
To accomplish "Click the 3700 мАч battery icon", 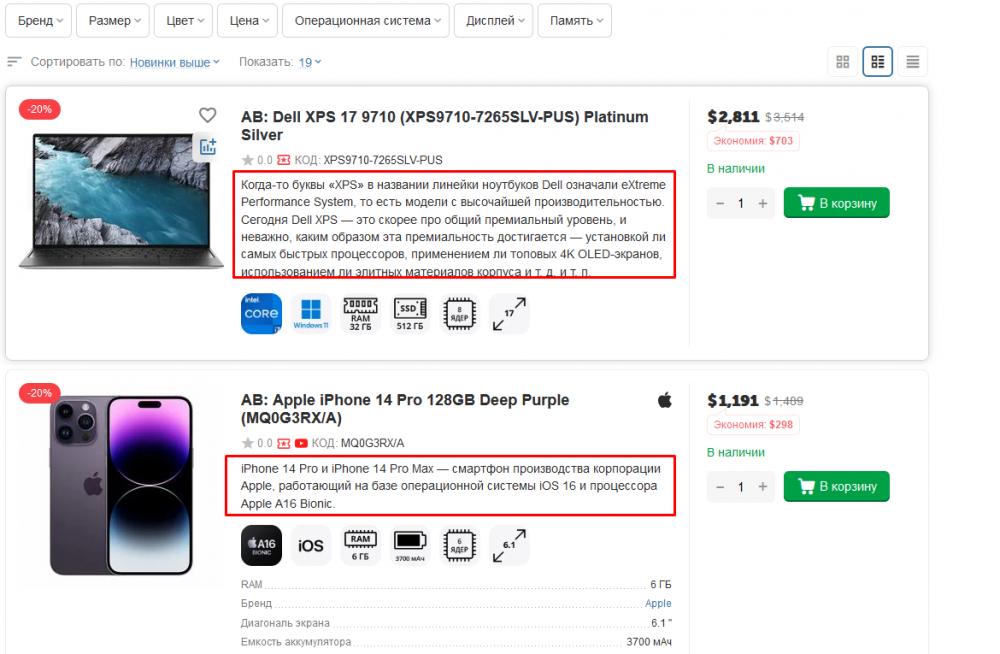I will 410,545.
